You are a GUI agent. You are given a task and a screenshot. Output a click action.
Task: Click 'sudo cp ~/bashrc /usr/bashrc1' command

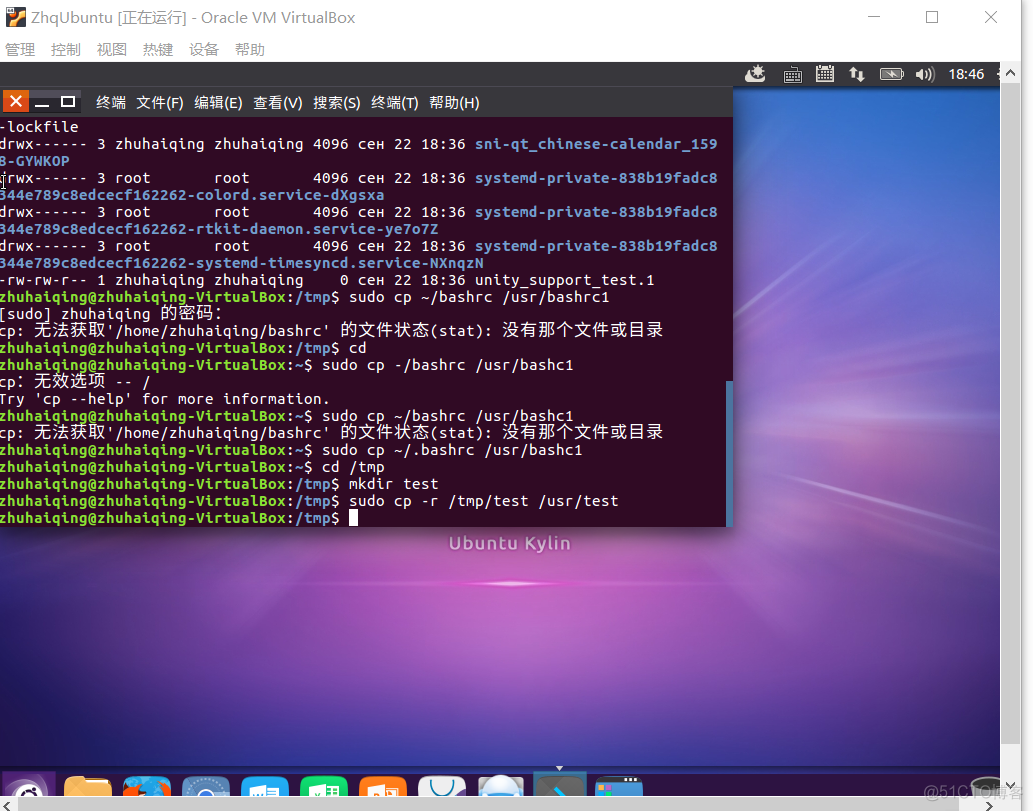point(479,297)
